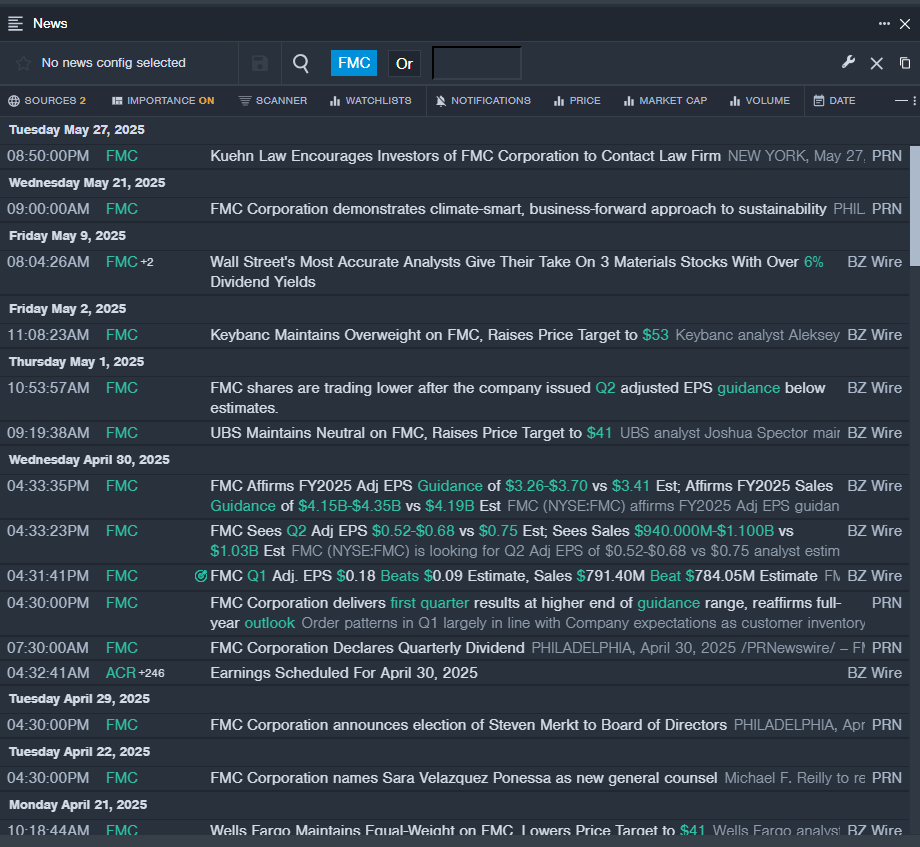Open Sara Velazquez Ponessa general counsel headline
Viewport: 920px width, 847px height.
point(464,778)
